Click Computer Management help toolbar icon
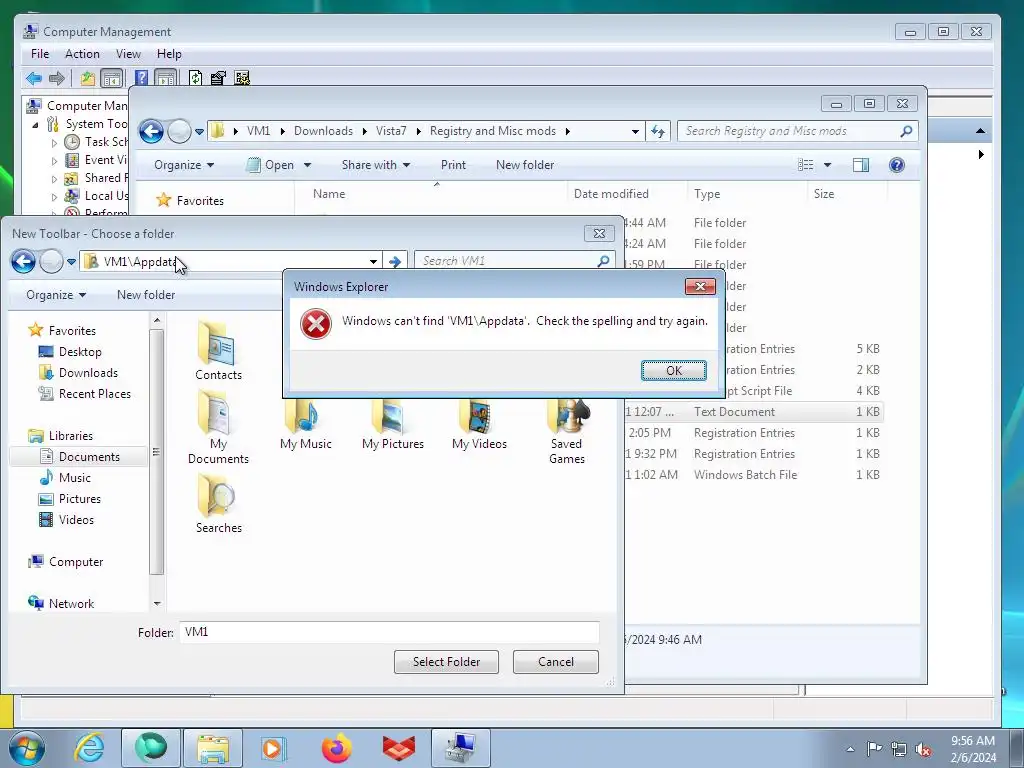Viewport: 1024px width, 768px height. pos(141,78)
